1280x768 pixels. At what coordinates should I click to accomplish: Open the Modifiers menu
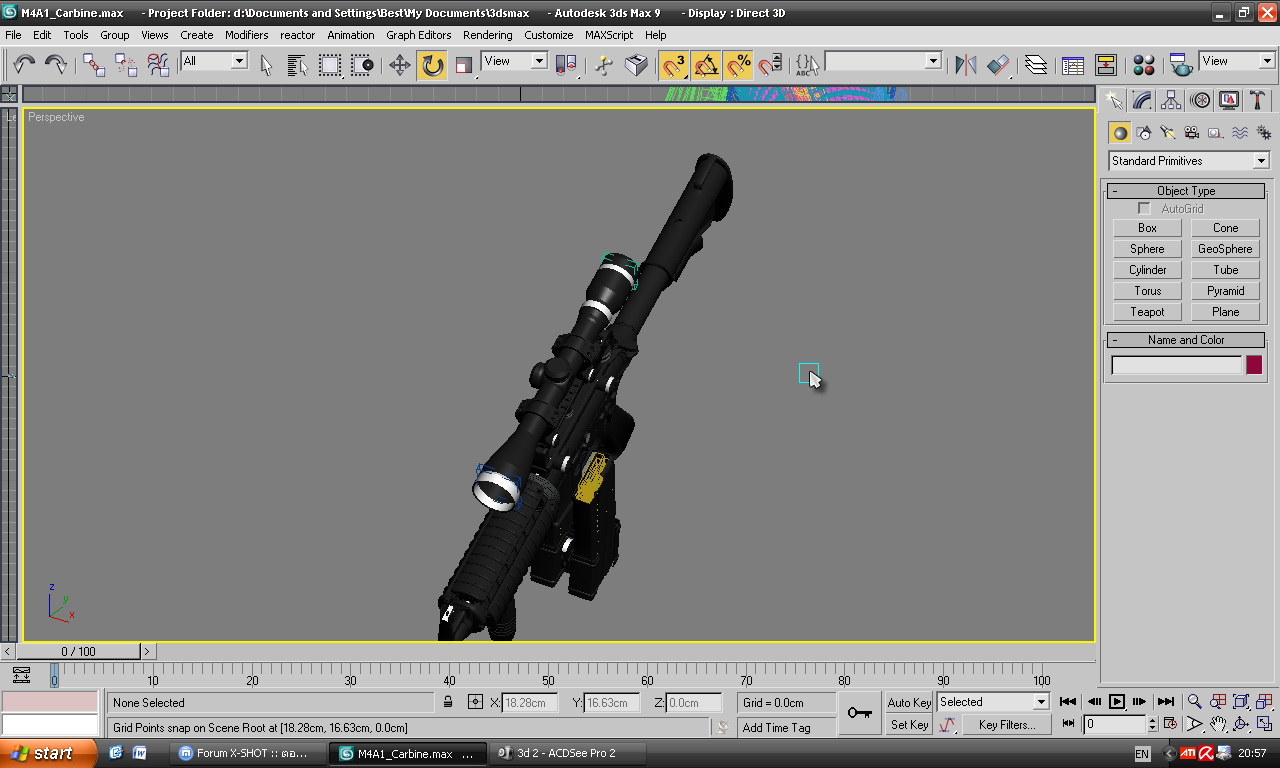pyautogui.click(x=246, y=35)
